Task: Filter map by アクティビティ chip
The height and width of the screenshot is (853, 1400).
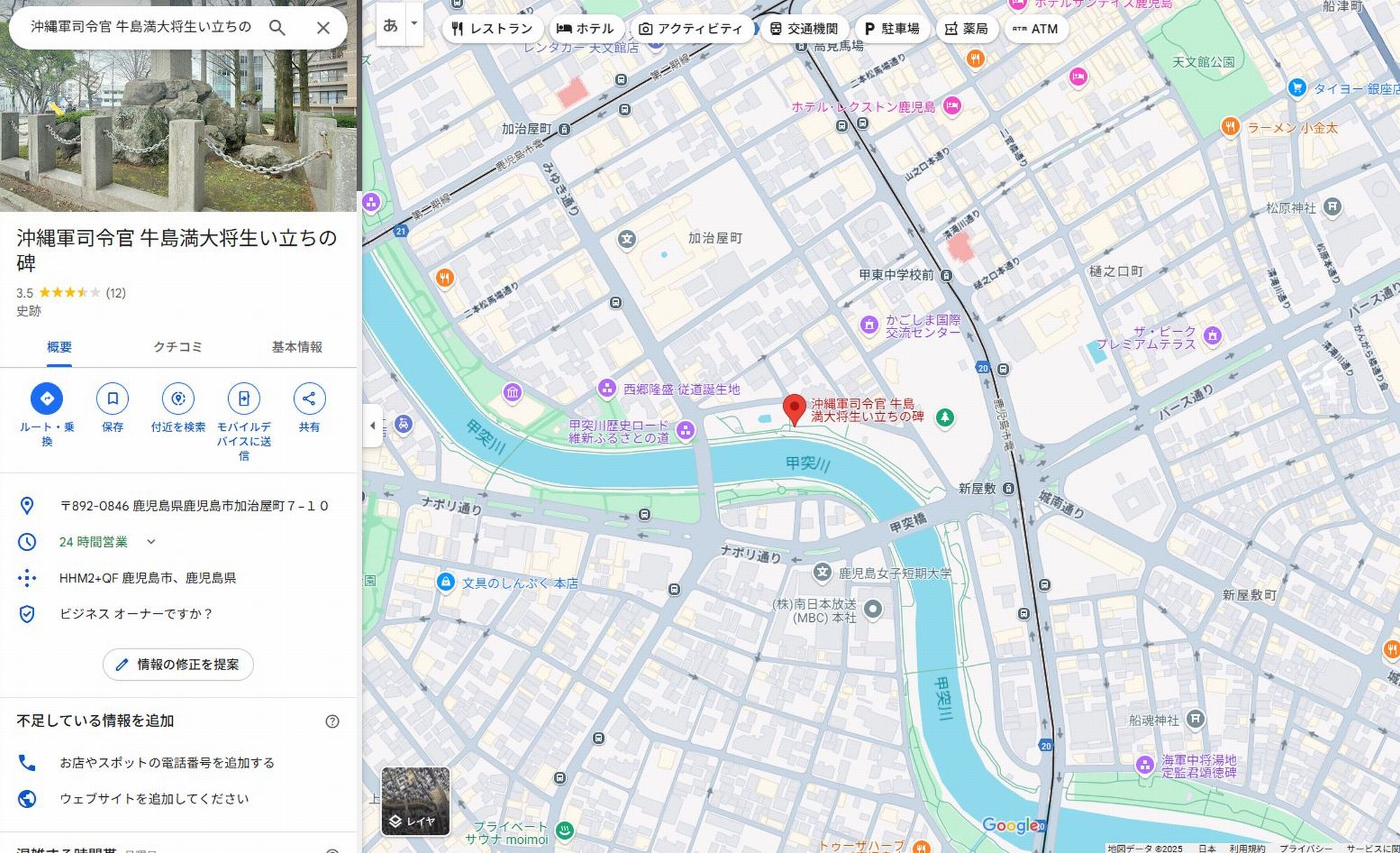Action: 691,29
